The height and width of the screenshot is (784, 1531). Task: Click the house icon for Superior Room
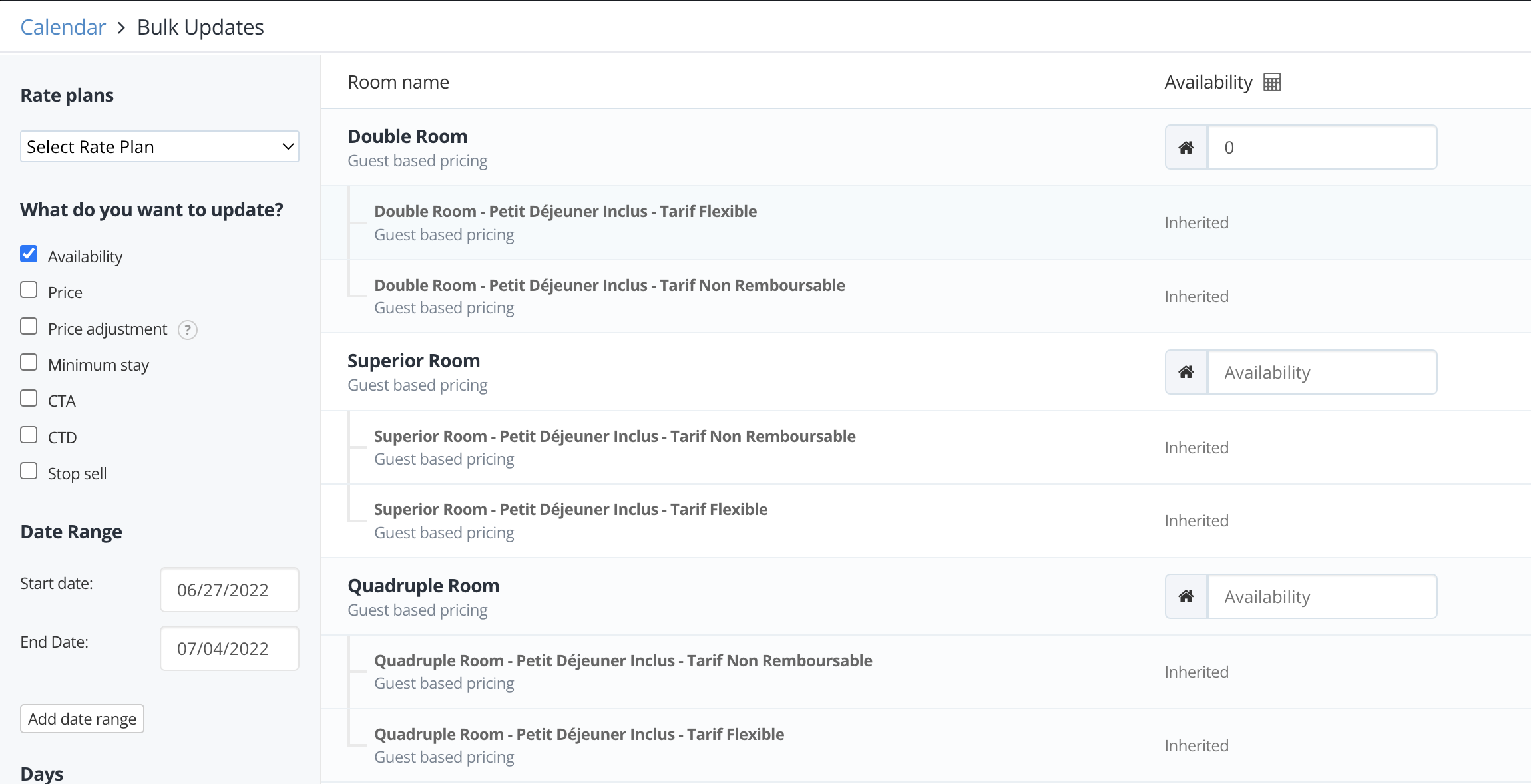coord(1186,372)
